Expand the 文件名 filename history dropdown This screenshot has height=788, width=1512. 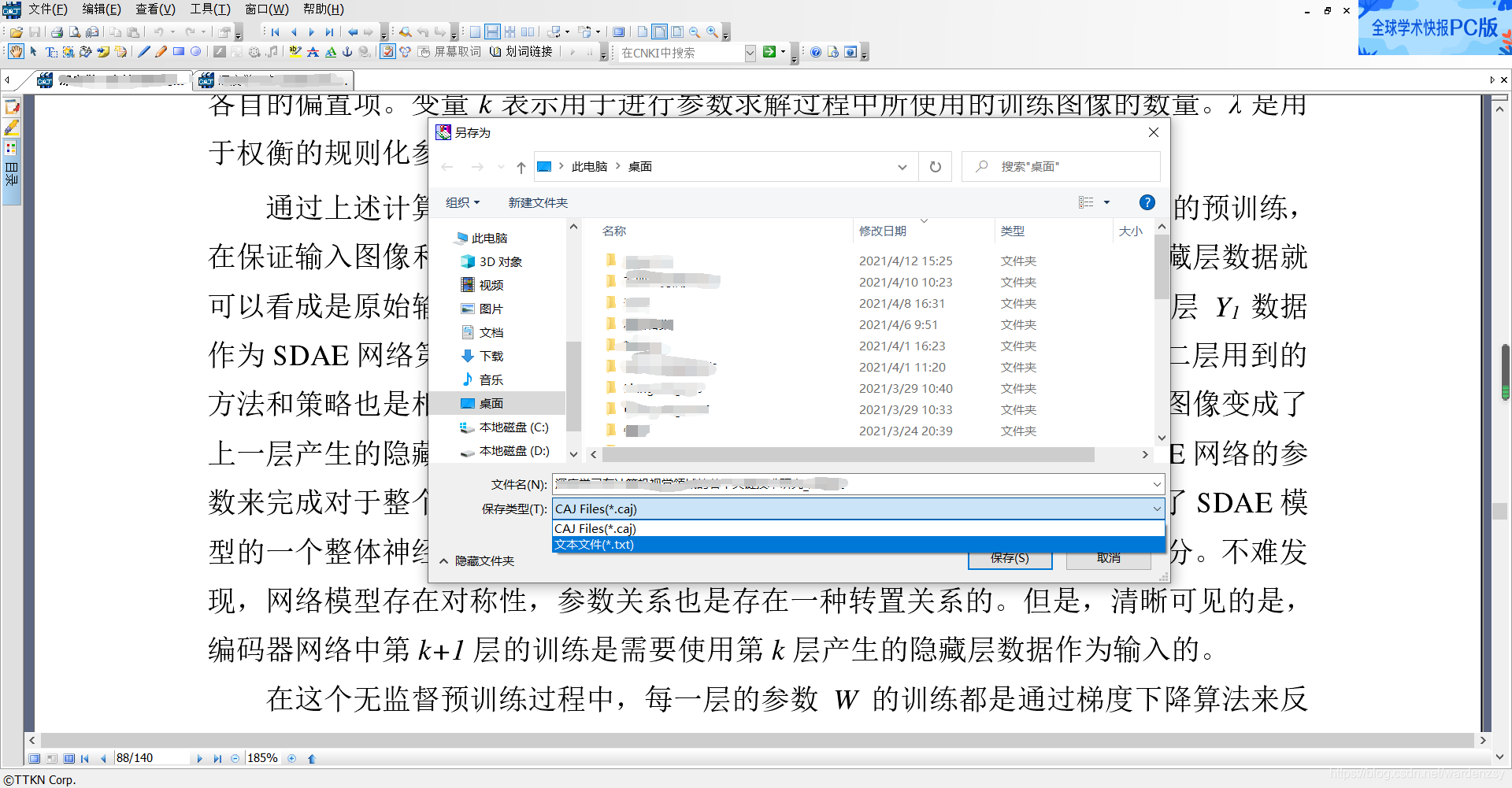pyautogui.click(x=1157, y=484)
